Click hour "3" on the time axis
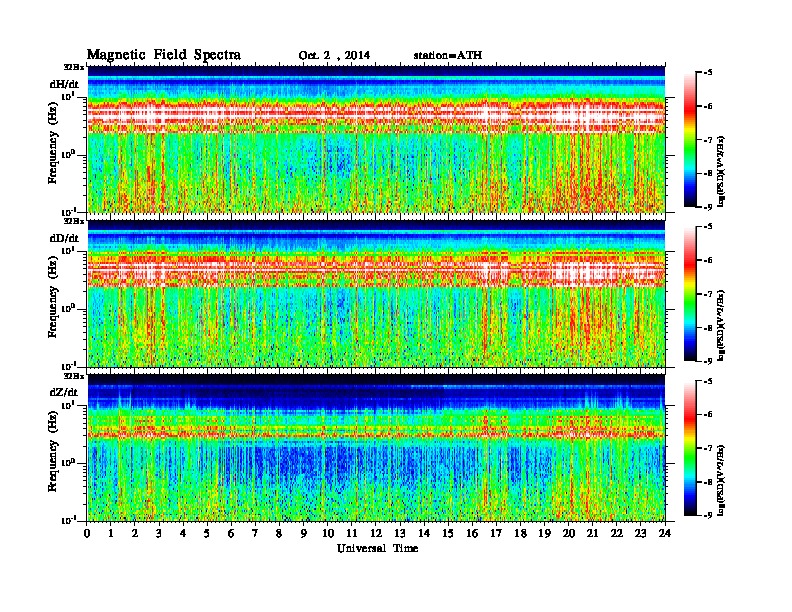Viewport: 792px width, 612px height. [x=159, y=534]
